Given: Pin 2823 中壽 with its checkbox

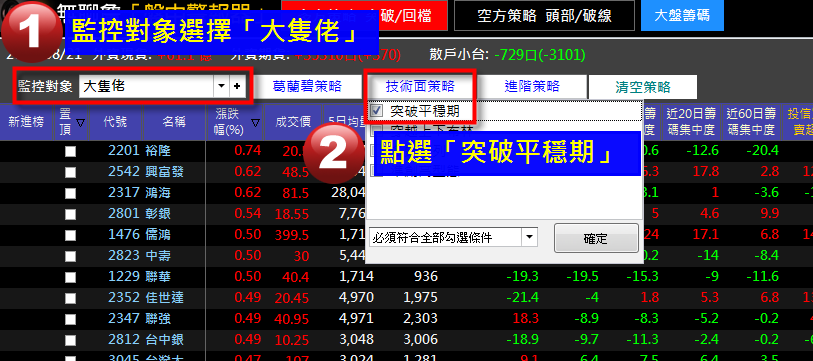Looking at the screenshot, I should tap(71, 256).
